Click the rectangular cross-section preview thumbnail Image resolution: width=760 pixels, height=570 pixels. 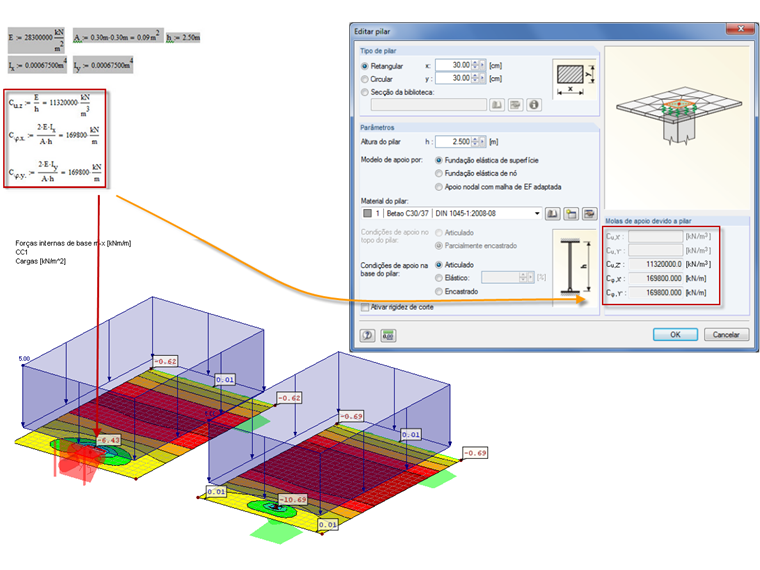pyautogui.click(x=574, y=79)
